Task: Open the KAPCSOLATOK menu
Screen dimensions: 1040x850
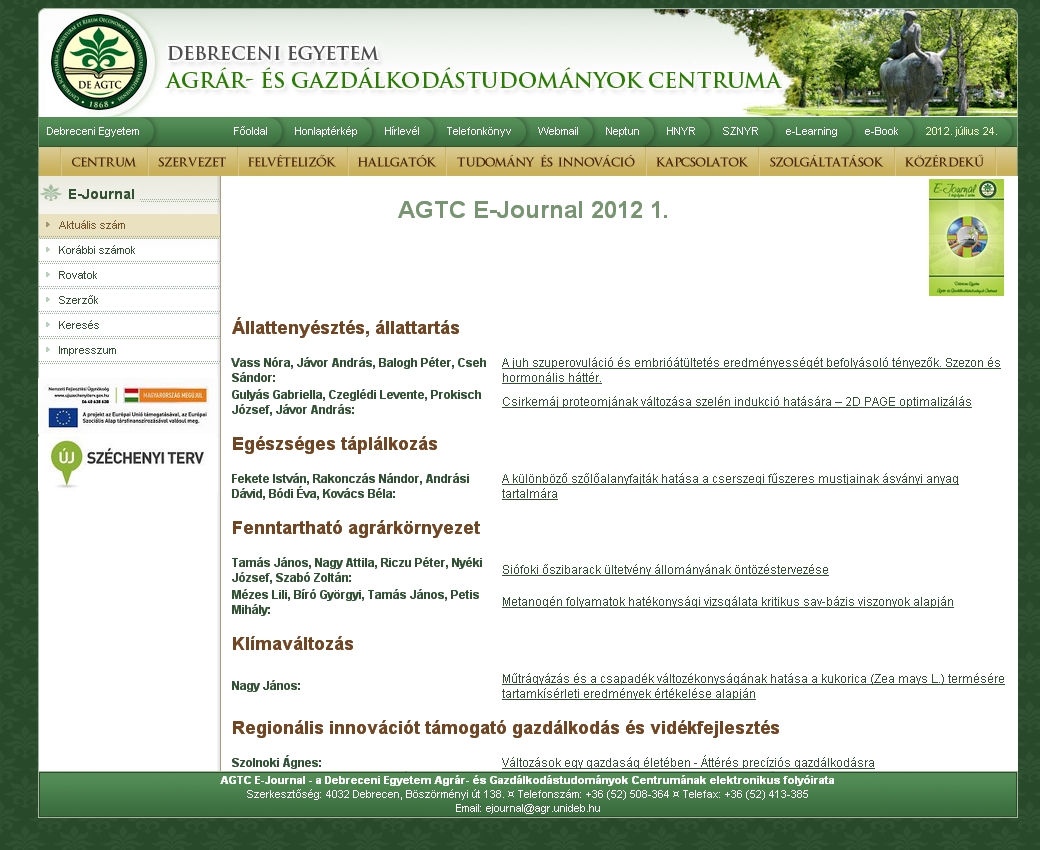Action: (x=702, y=162)
